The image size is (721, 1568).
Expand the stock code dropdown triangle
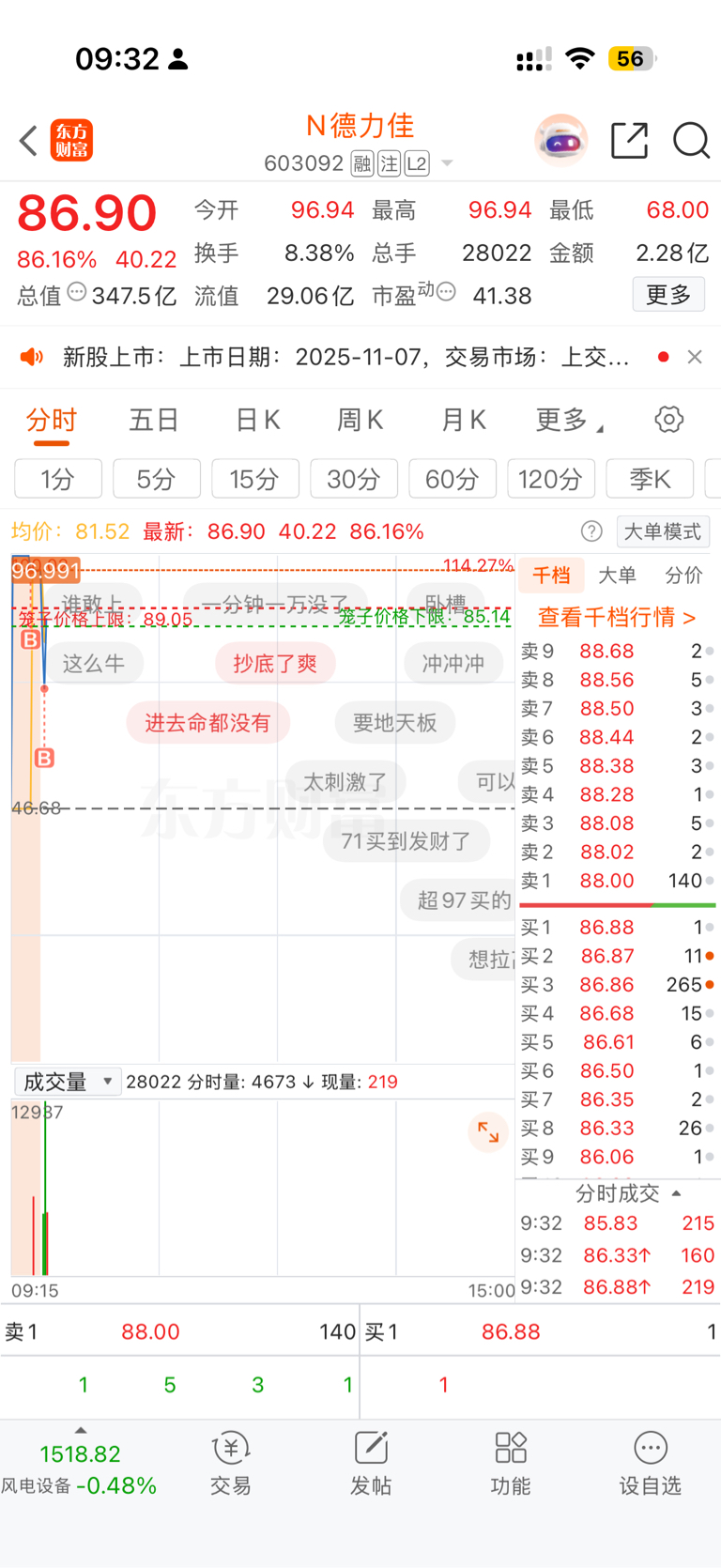tap(447, 164)
